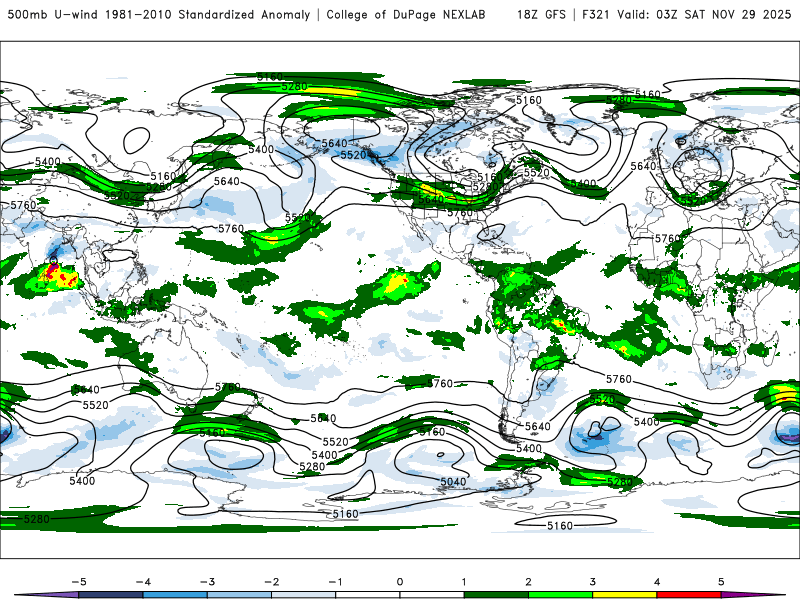Click the '3' tick label on the colorbar
800x600 pixels.
[x=592, y=582]
